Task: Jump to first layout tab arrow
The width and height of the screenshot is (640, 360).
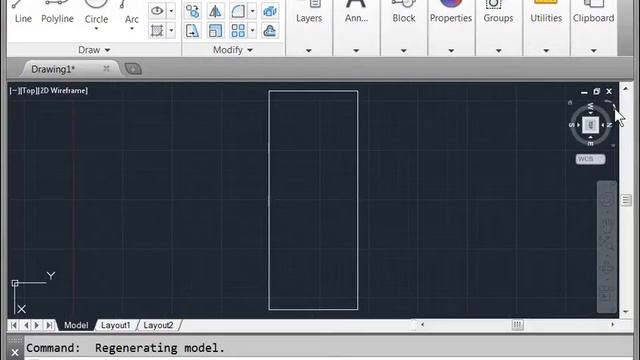Action: tap(14, 325)
